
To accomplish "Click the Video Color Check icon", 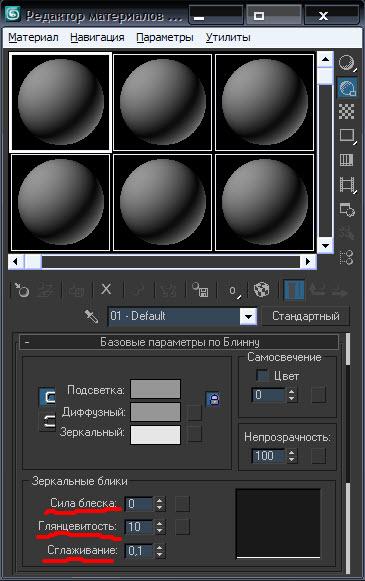I will pos(347,160).
